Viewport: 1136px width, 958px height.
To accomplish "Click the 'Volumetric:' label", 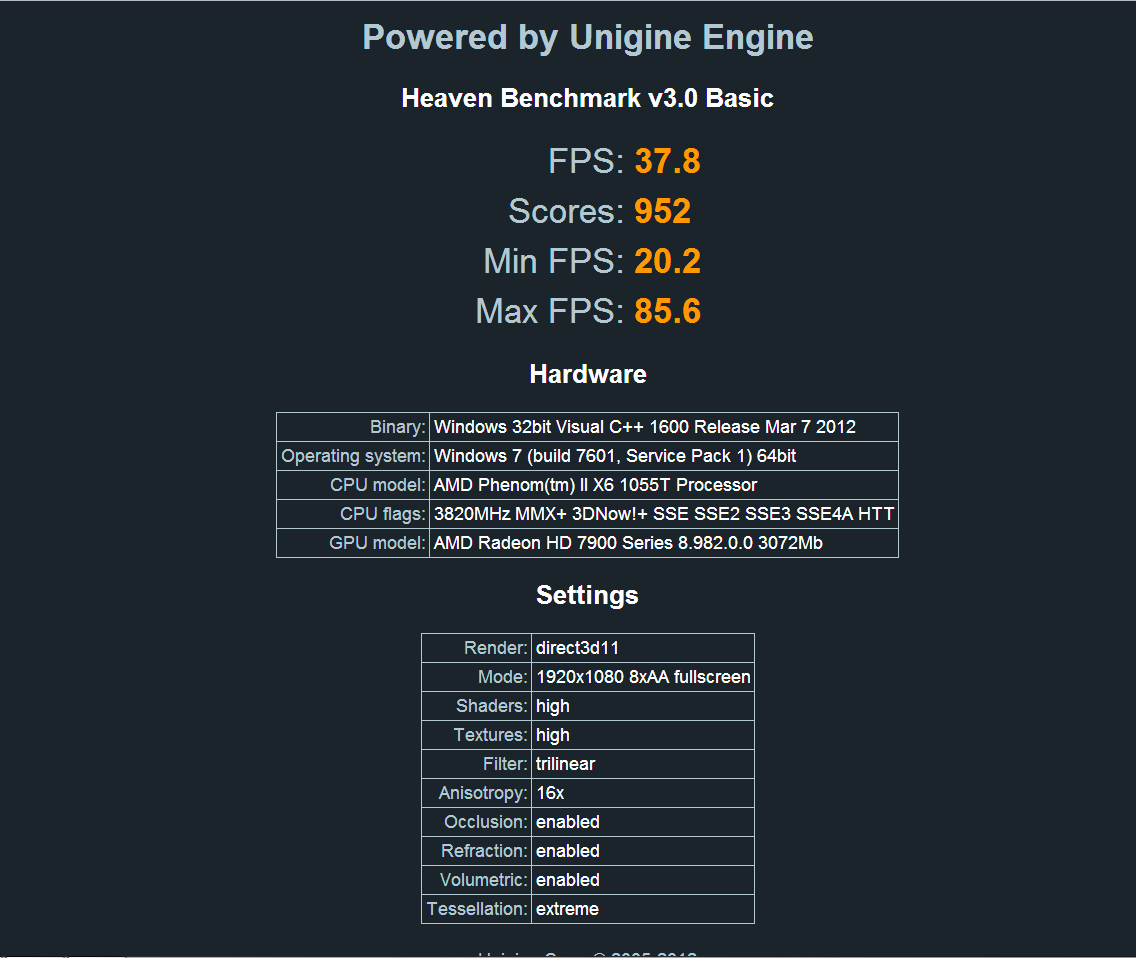I will point(483,880).
